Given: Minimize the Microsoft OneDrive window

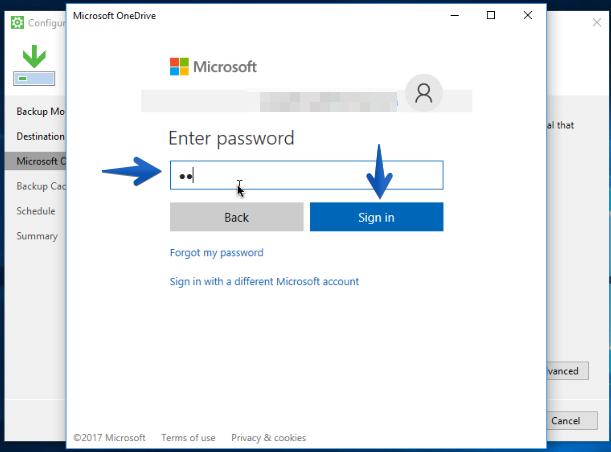Looking at the screenshot, I should (x=455, y=15).
